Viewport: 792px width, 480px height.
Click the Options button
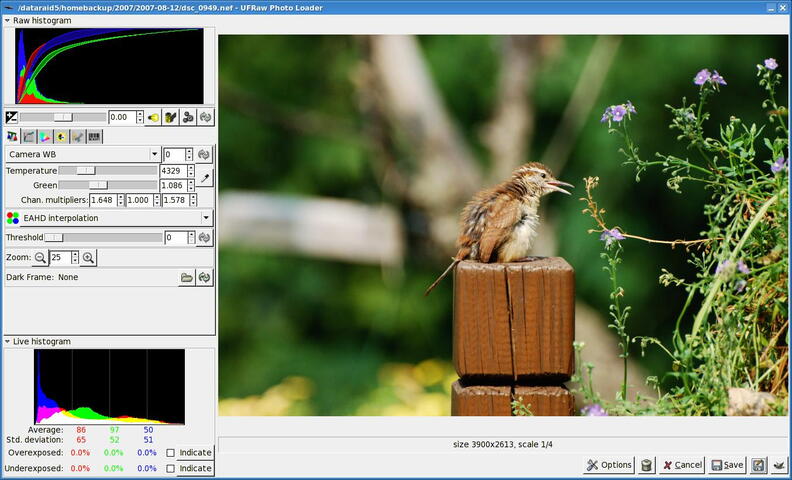click(x=609, y=465)
